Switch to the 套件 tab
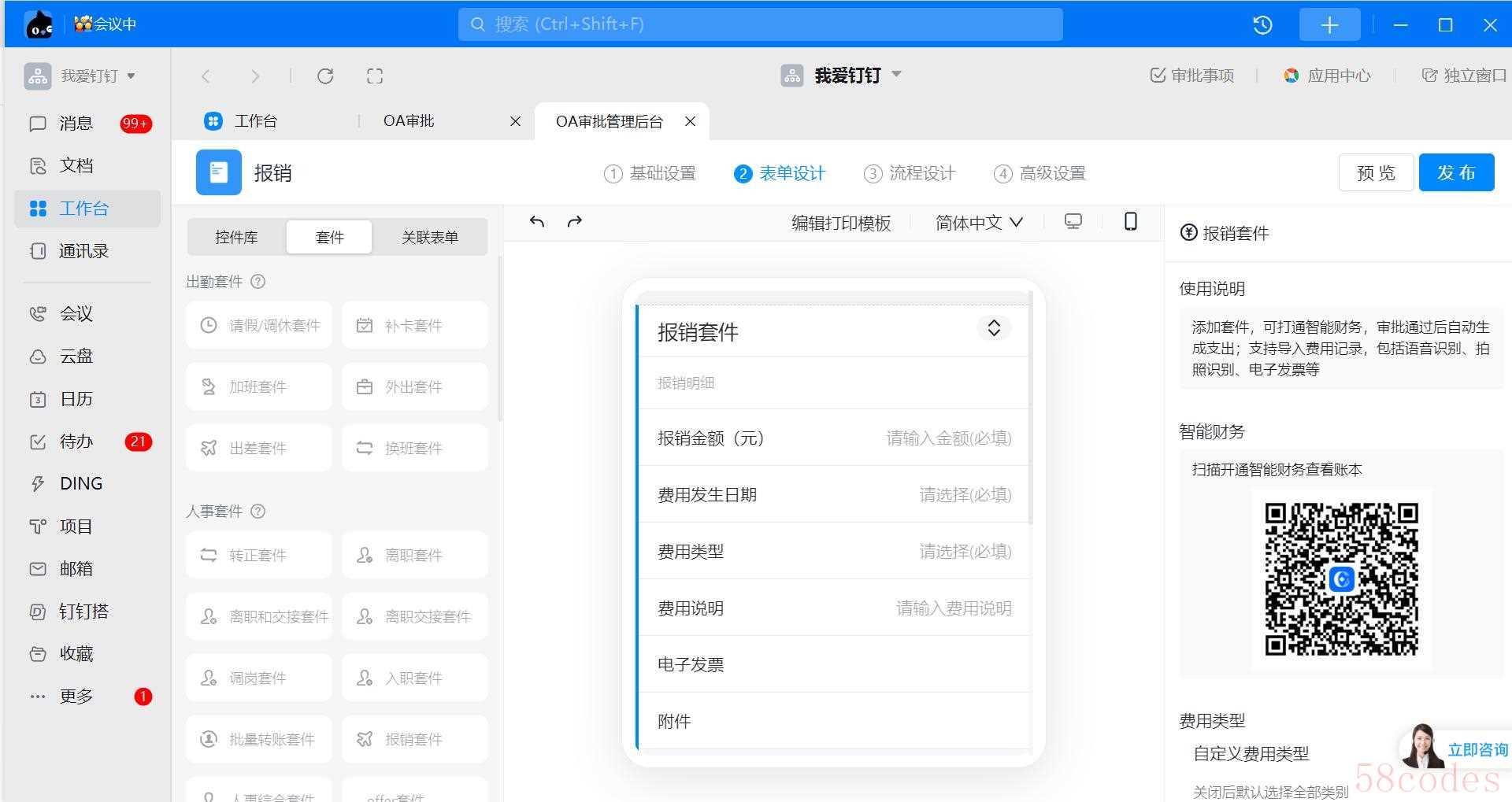The image size is (1512, 802). [x=329, y=237]
